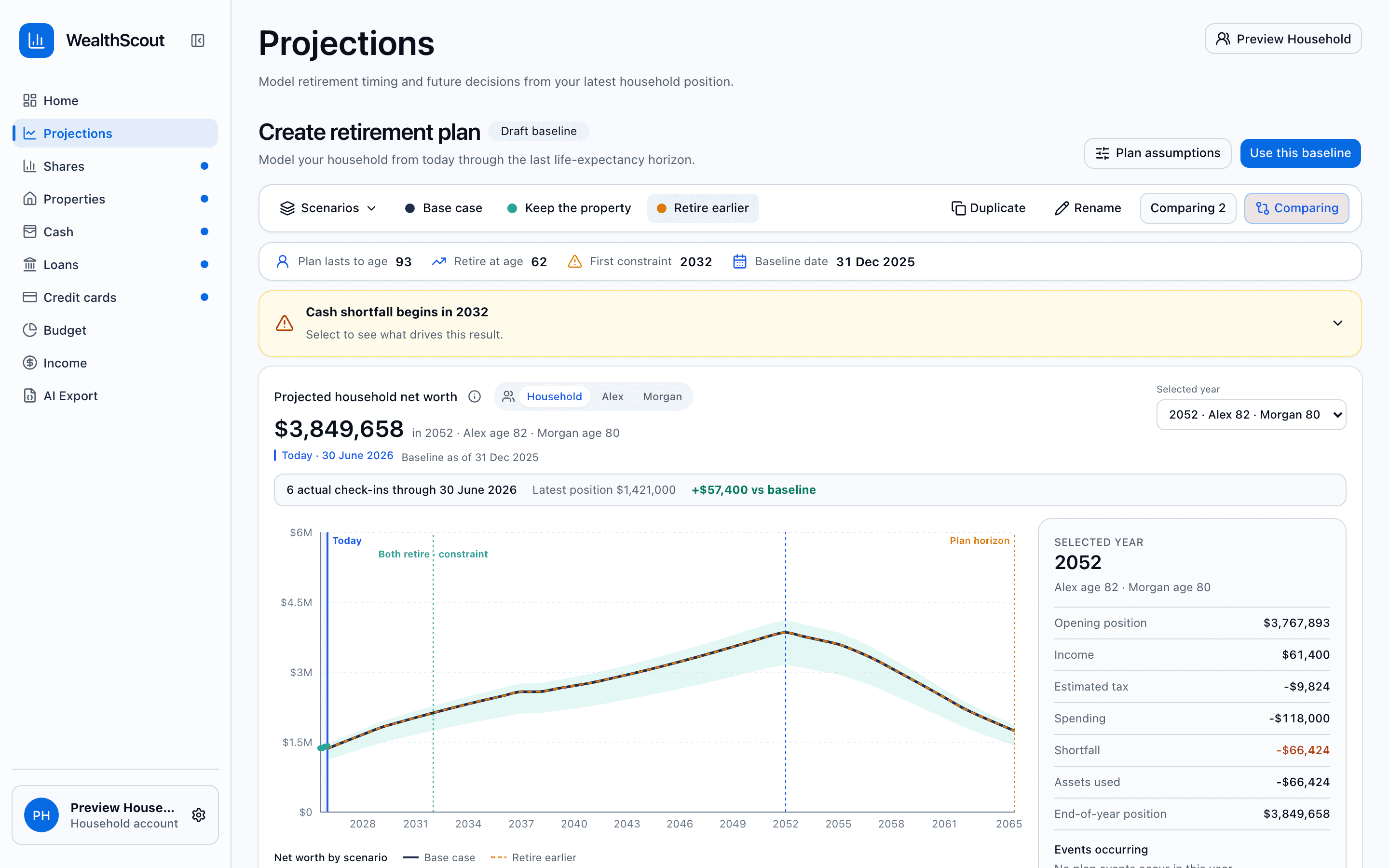Select the Keep the property scenario
1389x868 pixels.
570,208
